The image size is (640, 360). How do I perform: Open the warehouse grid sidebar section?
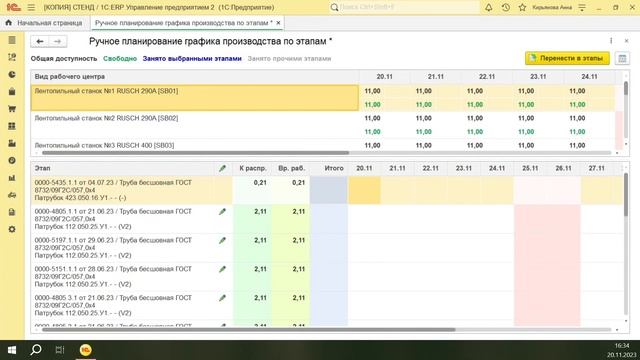(x=12, y=126)
